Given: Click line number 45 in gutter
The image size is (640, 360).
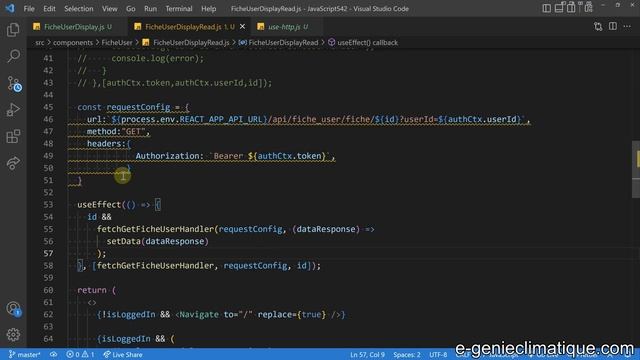Looking at the screenshot, I should click(48, 107).
